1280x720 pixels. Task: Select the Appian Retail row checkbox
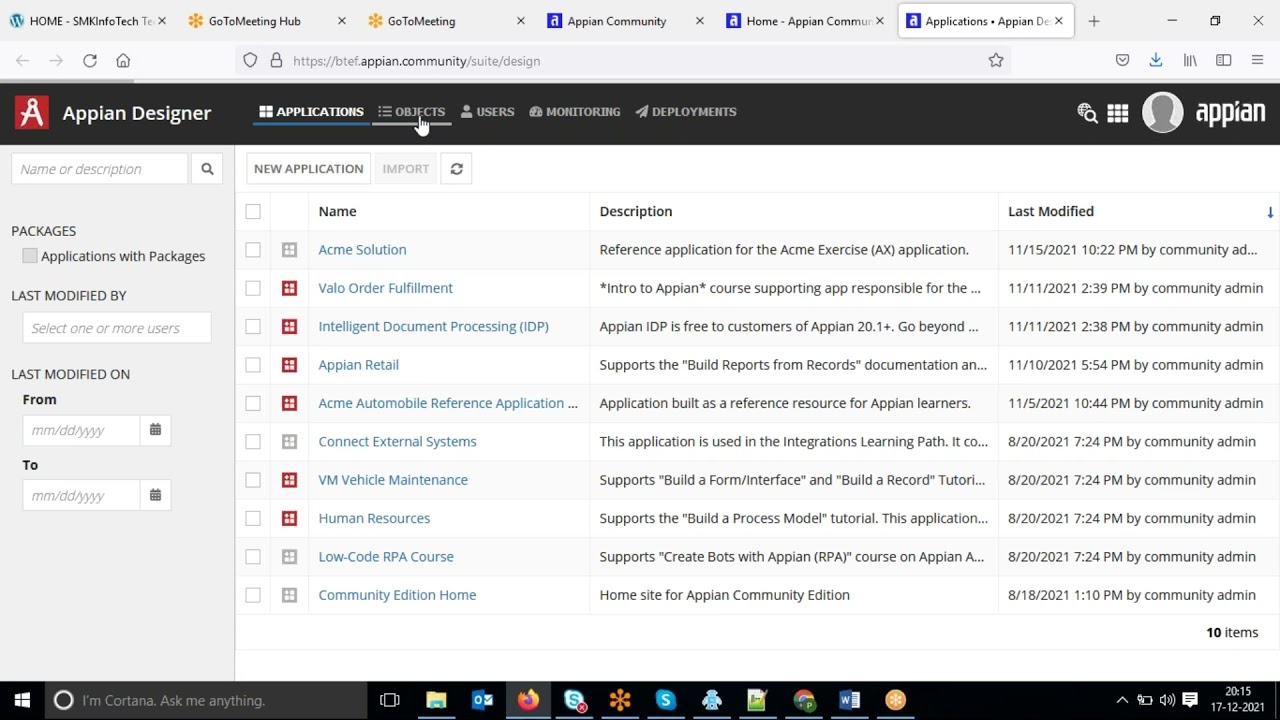253,365
